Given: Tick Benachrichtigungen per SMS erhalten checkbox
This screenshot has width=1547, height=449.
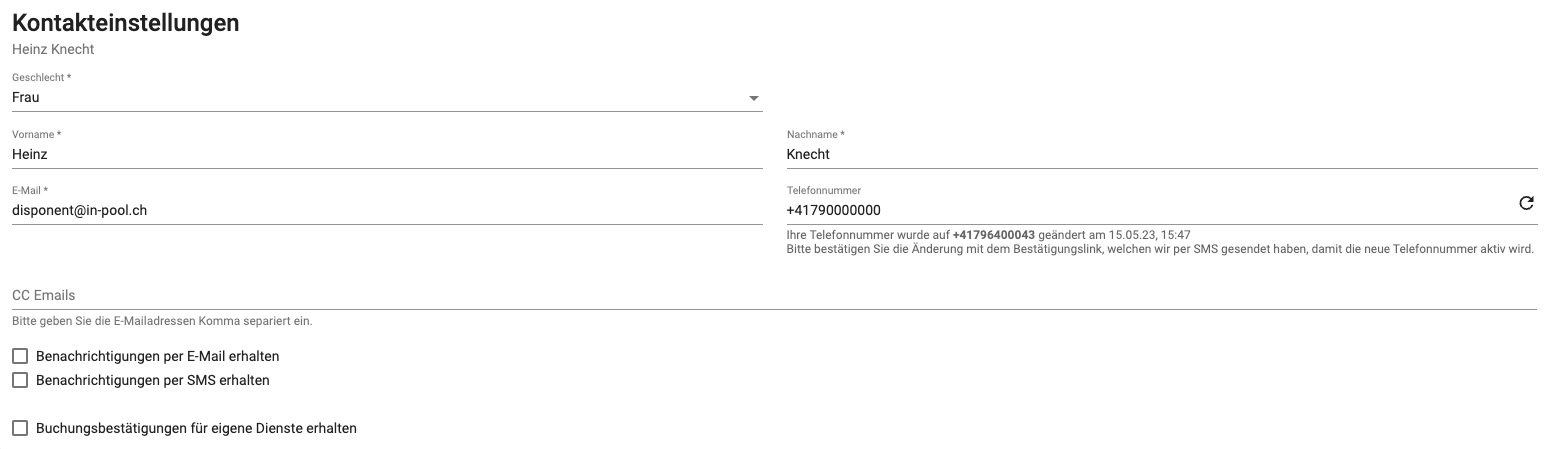Looking at the screenshot, I should pyautogui.click(x=20, y=380).
